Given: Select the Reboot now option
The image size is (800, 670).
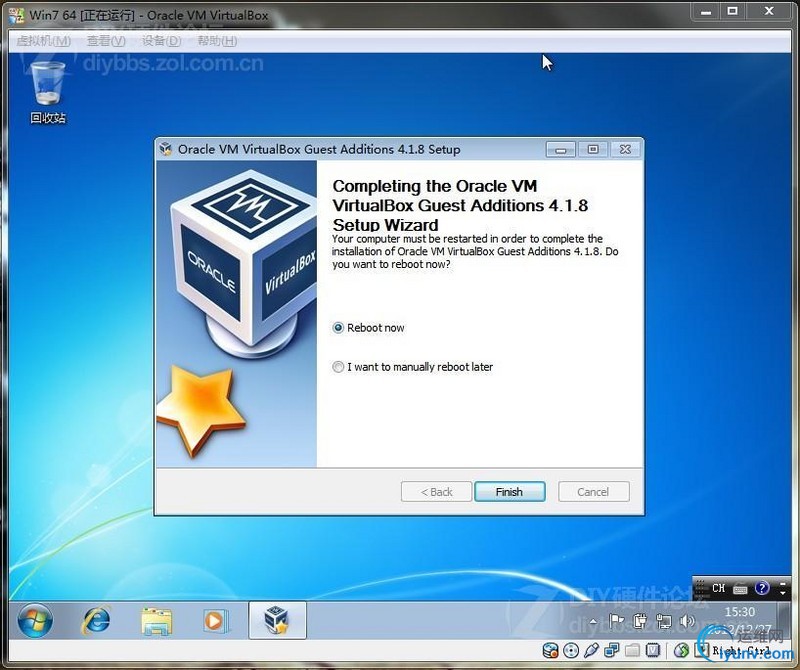Looking at the screenshot, I should click(x=368, y=328).
